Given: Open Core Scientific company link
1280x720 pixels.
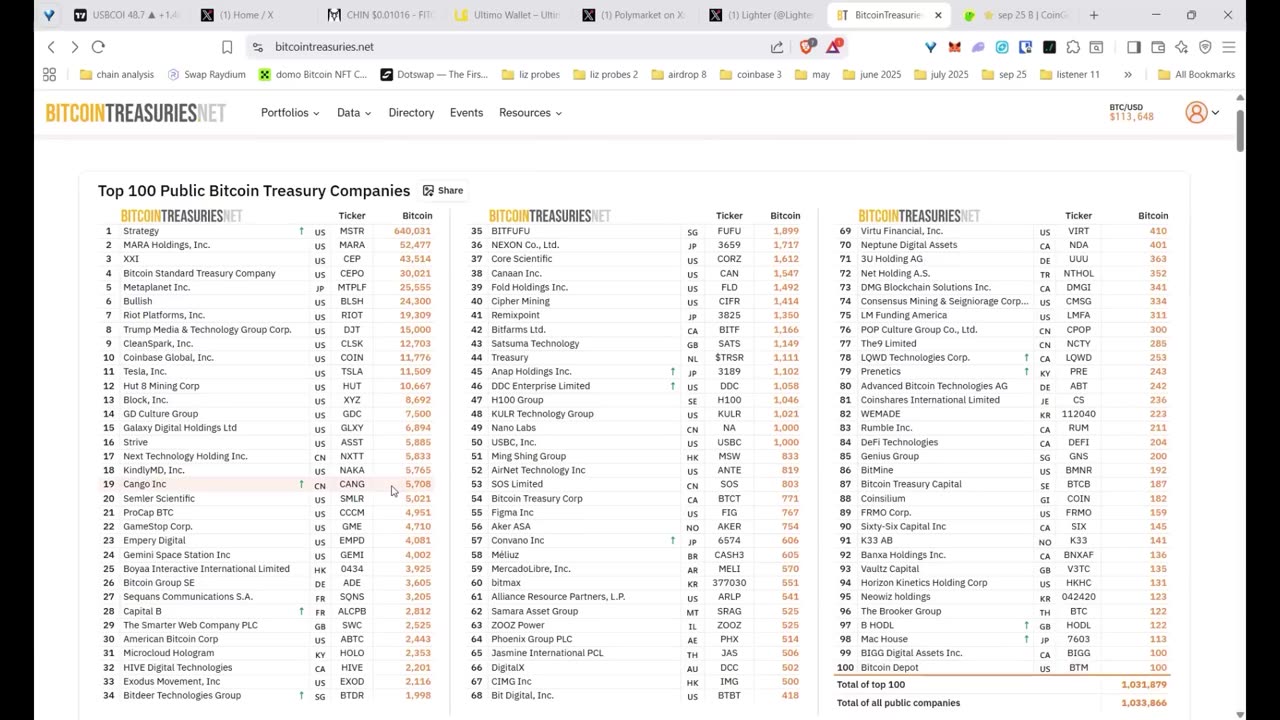Looking at the screenshot, I should click(x=521, y=259).
